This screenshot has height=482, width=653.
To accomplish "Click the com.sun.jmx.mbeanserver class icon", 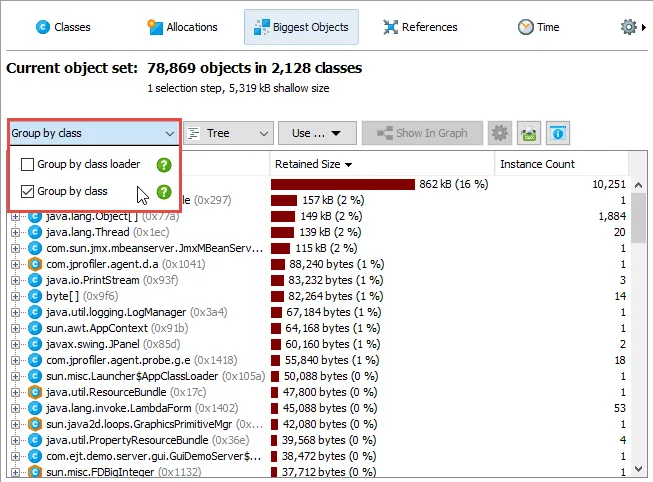I will point(35,248).
